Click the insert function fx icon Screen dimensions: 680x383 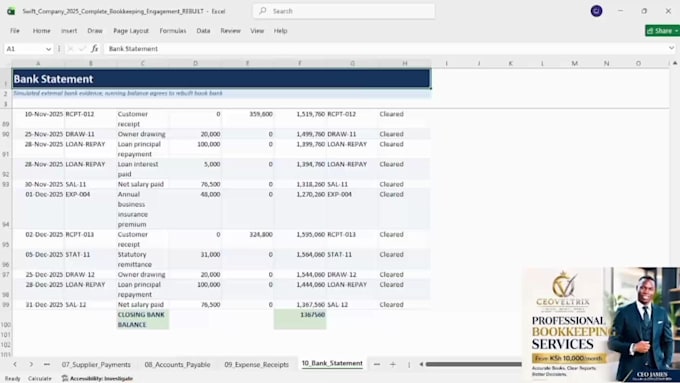(95, 49)
